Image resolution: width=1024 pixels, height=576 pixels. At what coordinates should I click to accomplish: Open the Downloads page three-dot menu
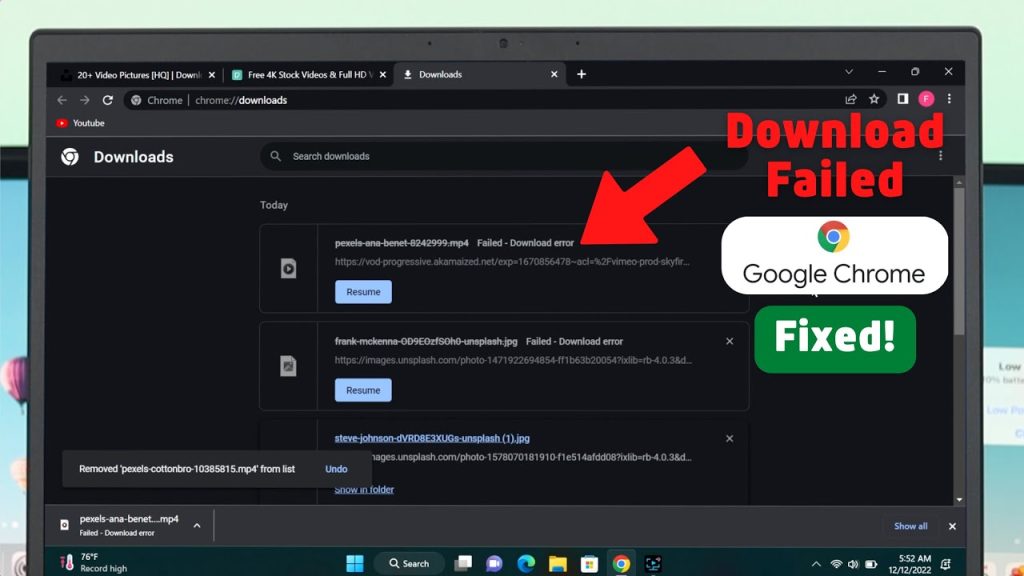click(940, 156)
